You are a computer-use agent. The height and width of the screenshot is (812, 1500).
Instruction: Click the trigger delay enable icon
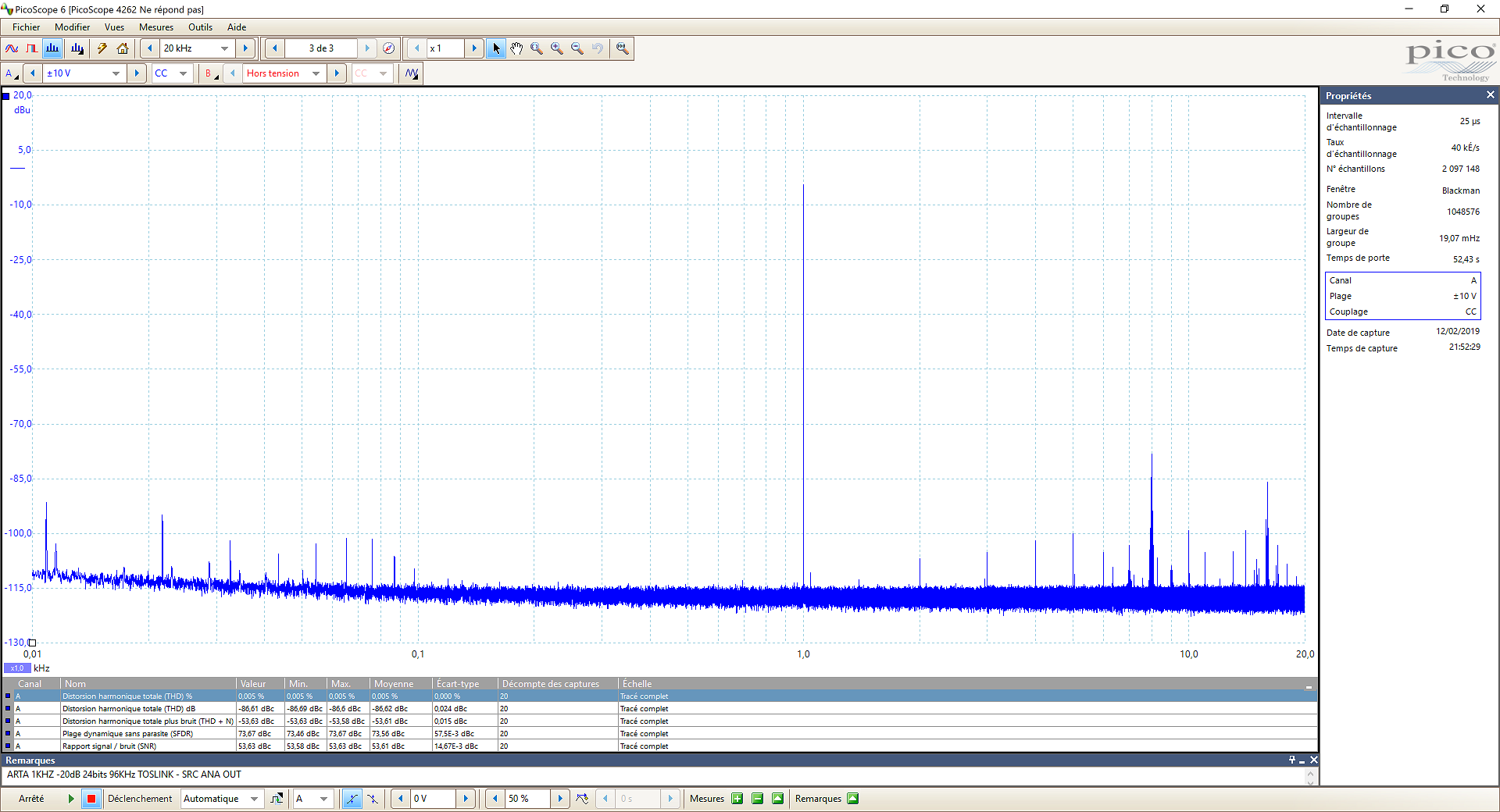[582, 799]
